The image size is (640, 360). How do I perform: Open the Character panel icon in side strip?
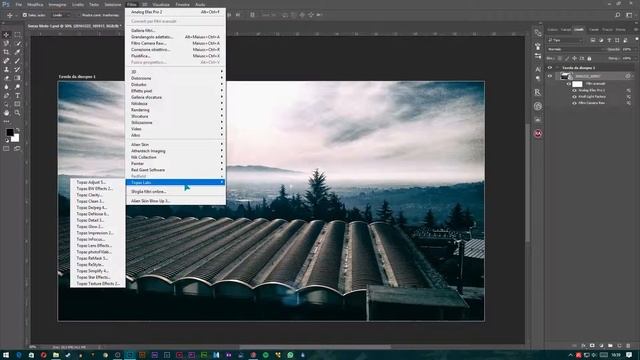click(x=538, y=69)
